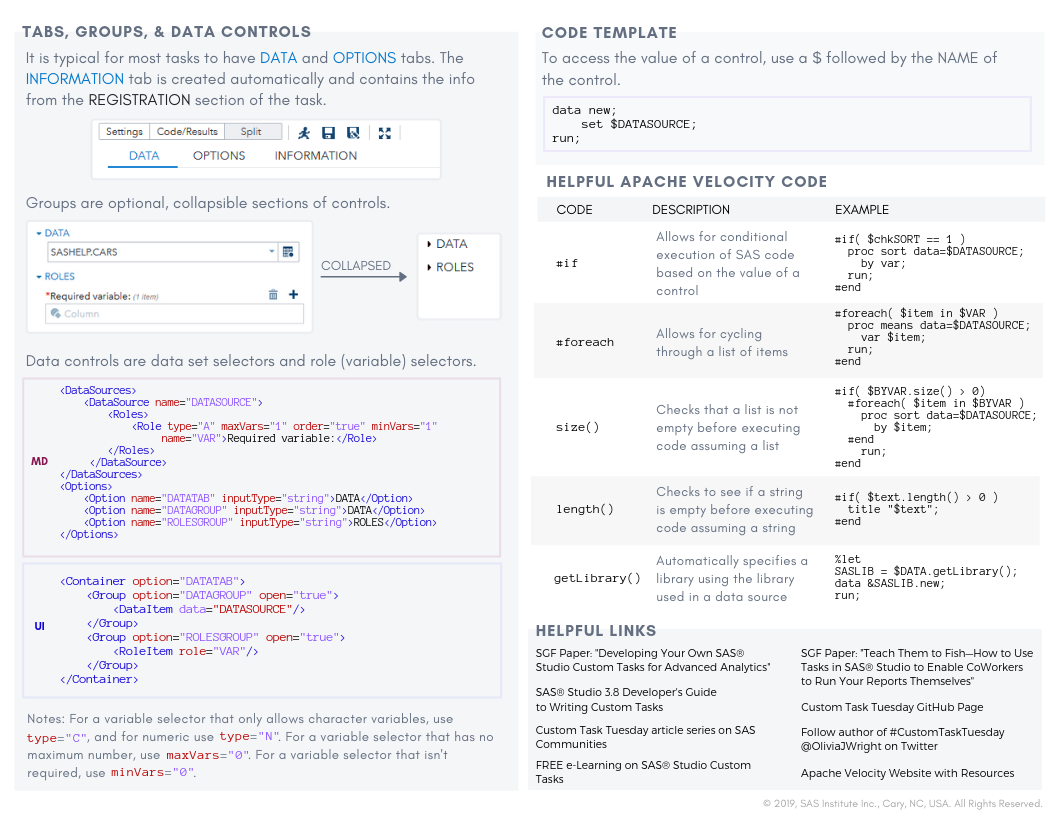Click the save-as code icon beside the save icon

353,132
